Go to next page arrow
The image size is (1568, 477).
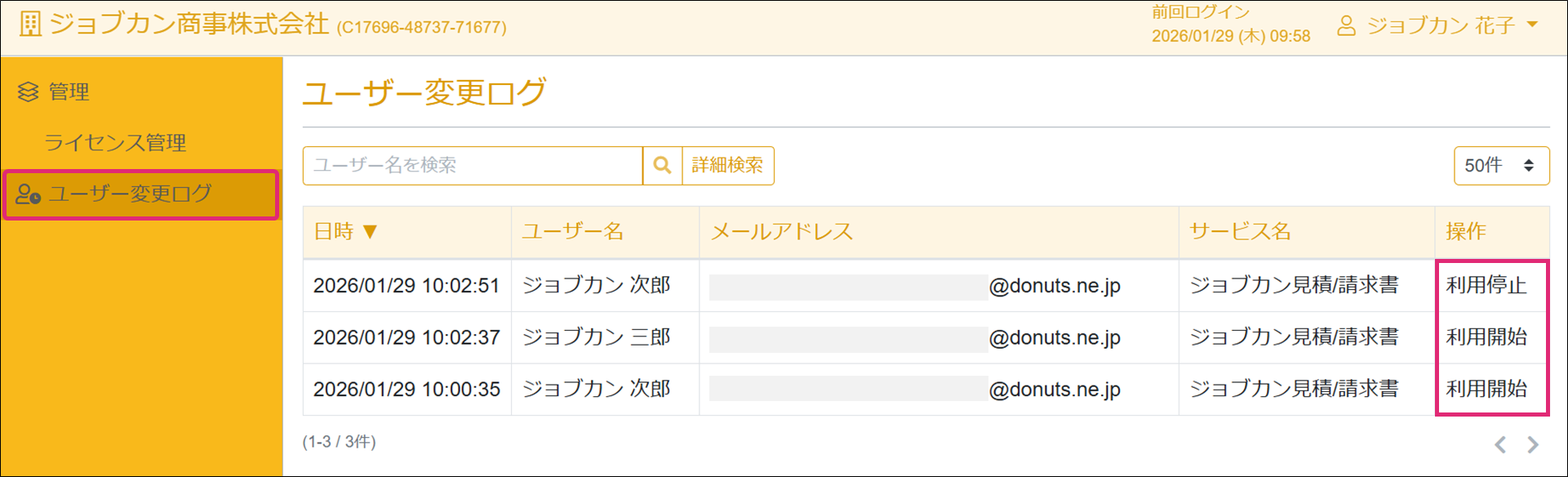click(x=1532, y=444)
